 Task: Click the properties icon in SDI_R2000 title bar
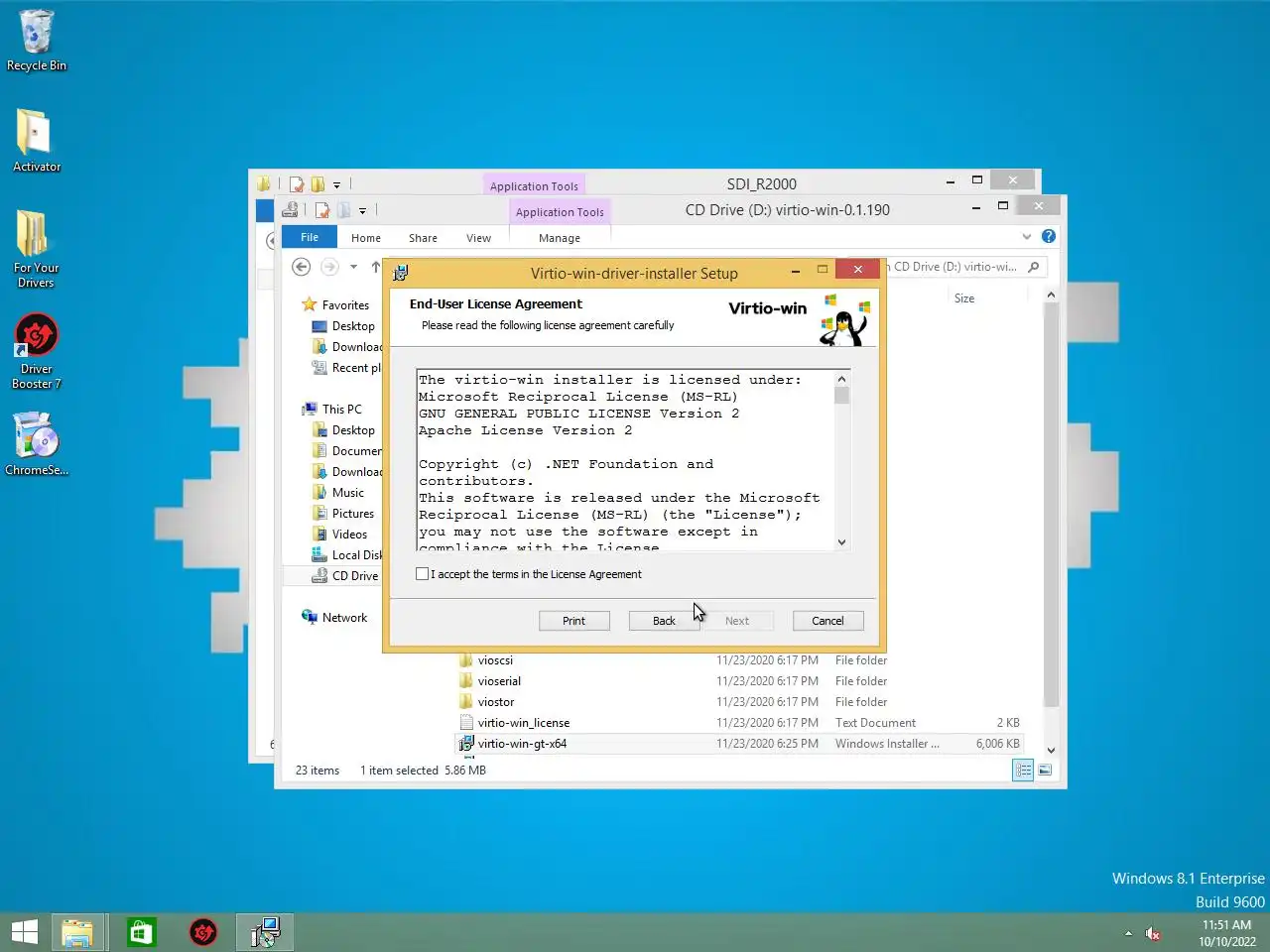(296, 184)
